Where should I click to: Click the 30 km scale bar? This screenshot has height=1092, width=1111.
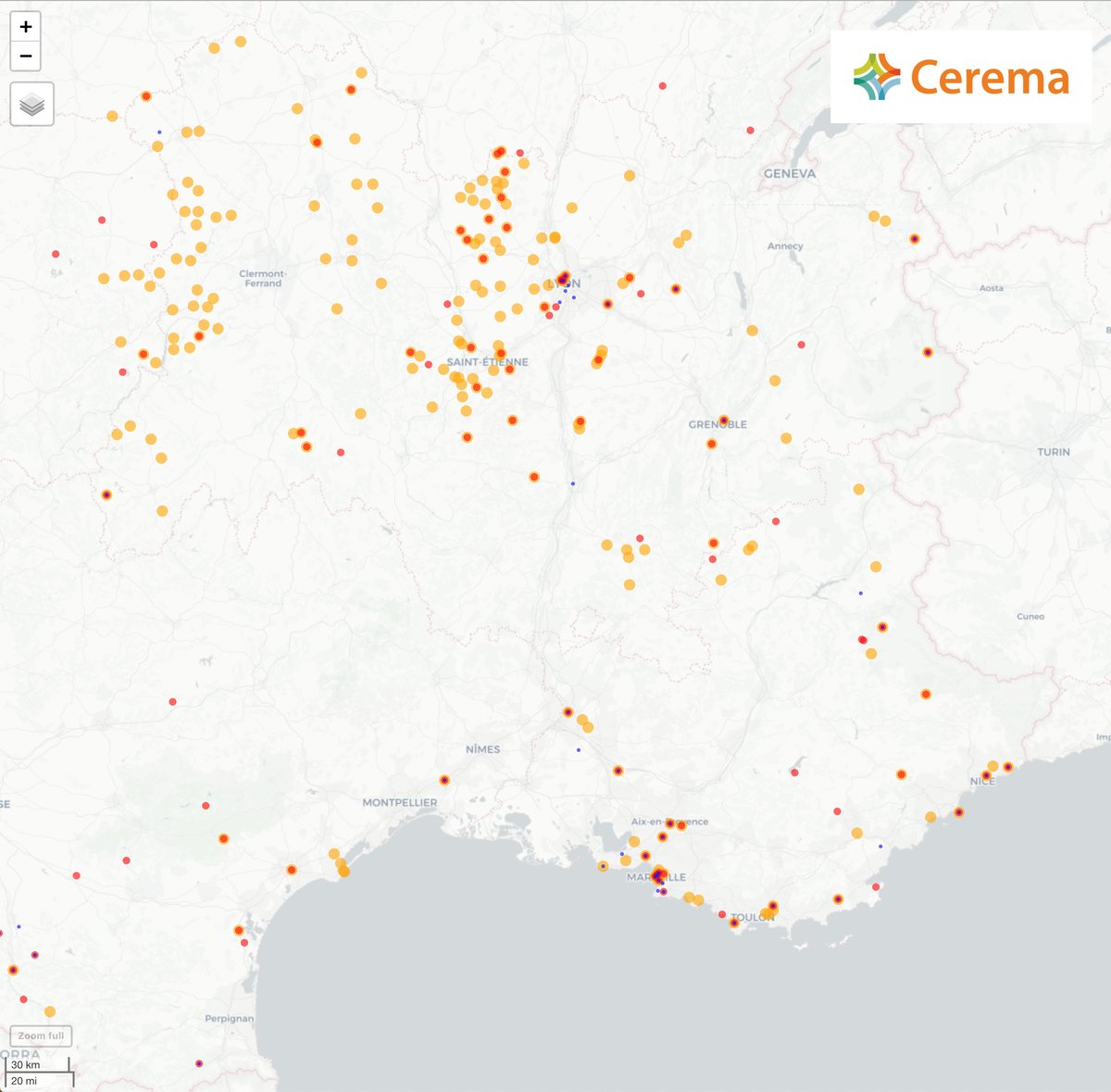(39, 1066)
